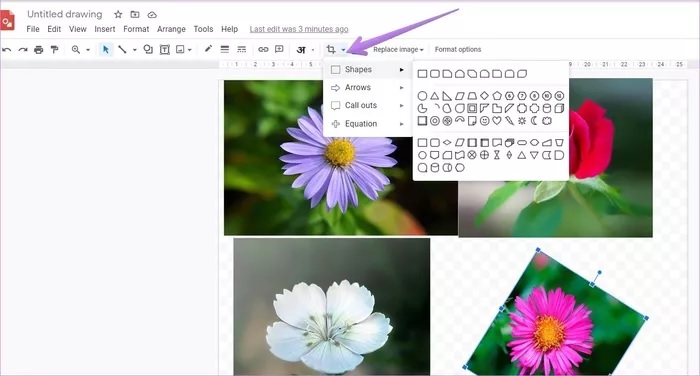
Task: Undo the last action
Action: tap(6, 50)
